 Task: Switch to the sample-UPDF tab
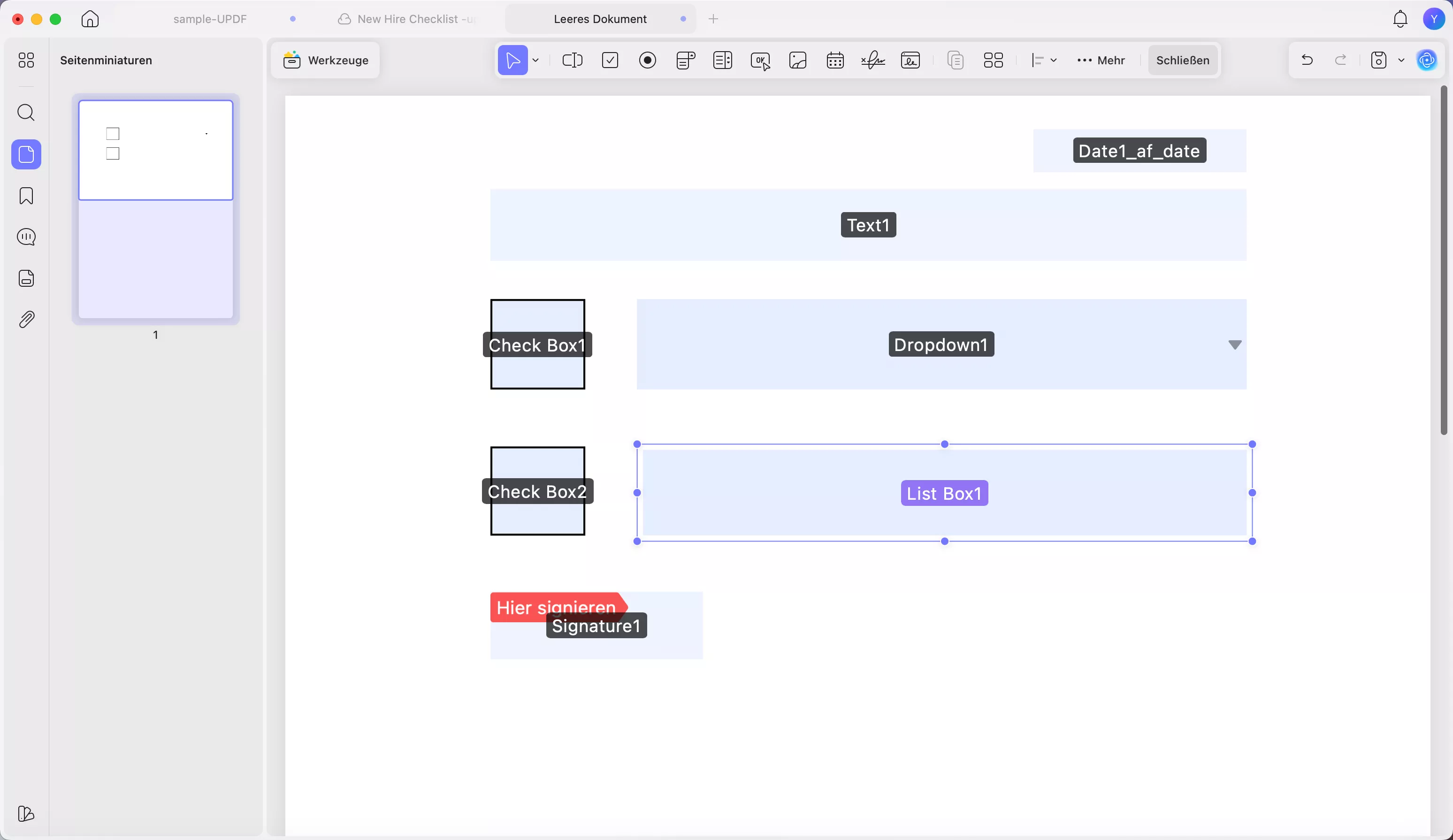click(210, 19)
